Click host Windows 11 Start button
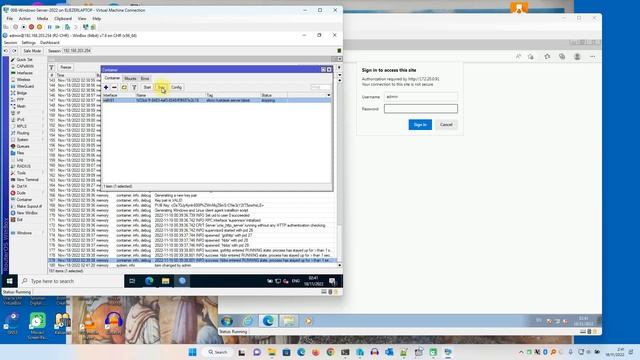The height and width of the screenshot is (360, 640). [x=193, y=352]
